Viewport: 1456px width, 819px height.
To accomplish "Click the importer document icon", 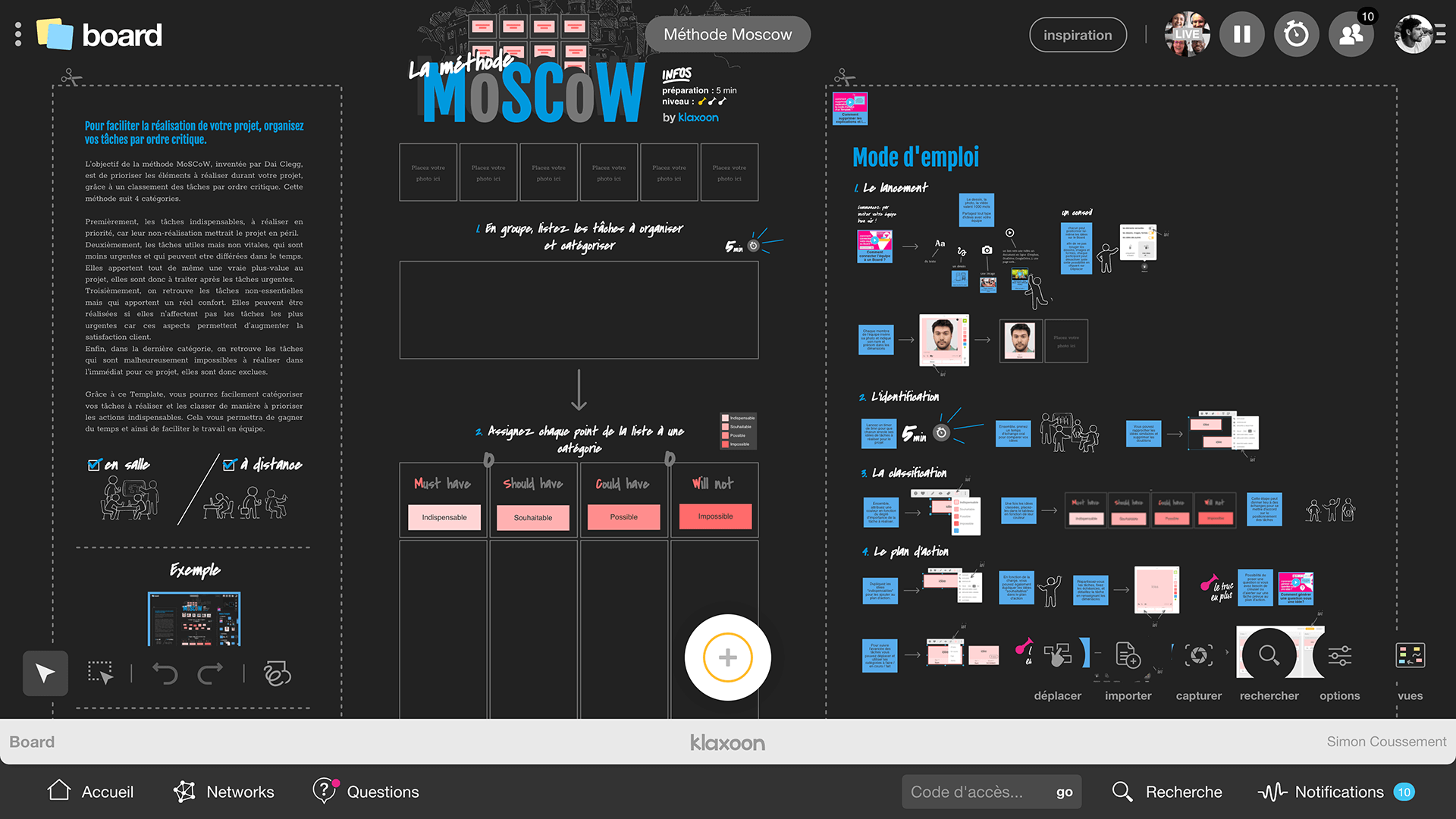I will (x=1128, y=656).
